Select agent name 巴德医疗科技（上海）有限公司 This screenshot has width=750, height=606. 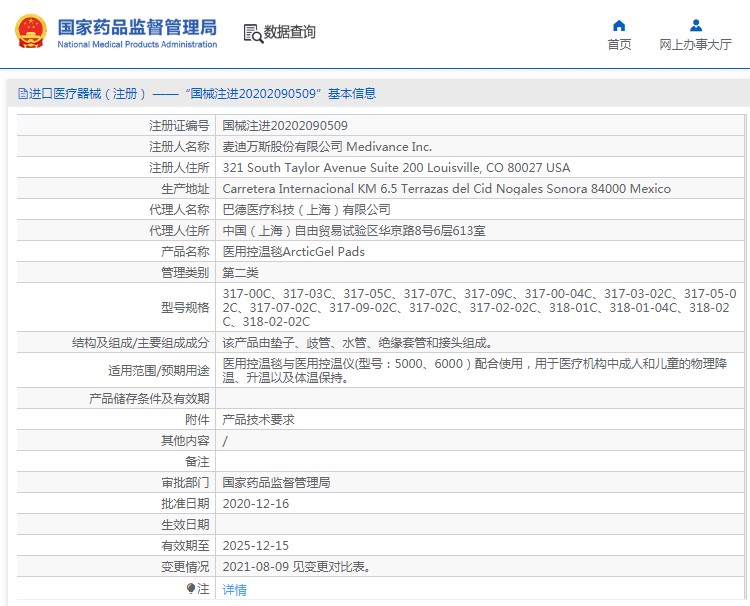(307, 209)
